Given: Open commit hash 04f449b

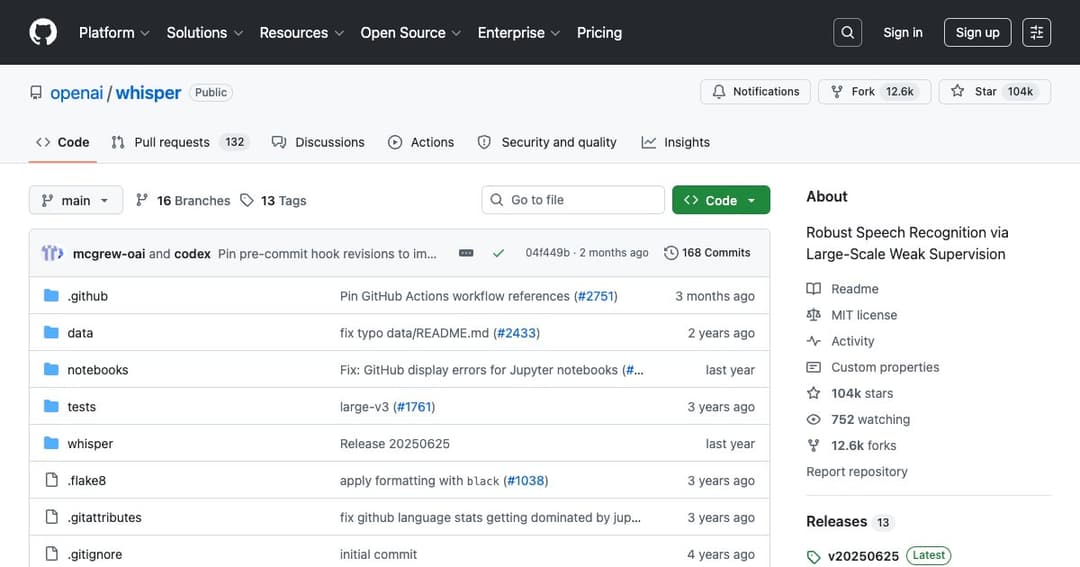Looking at the screenshot, I should click(548, 253).
